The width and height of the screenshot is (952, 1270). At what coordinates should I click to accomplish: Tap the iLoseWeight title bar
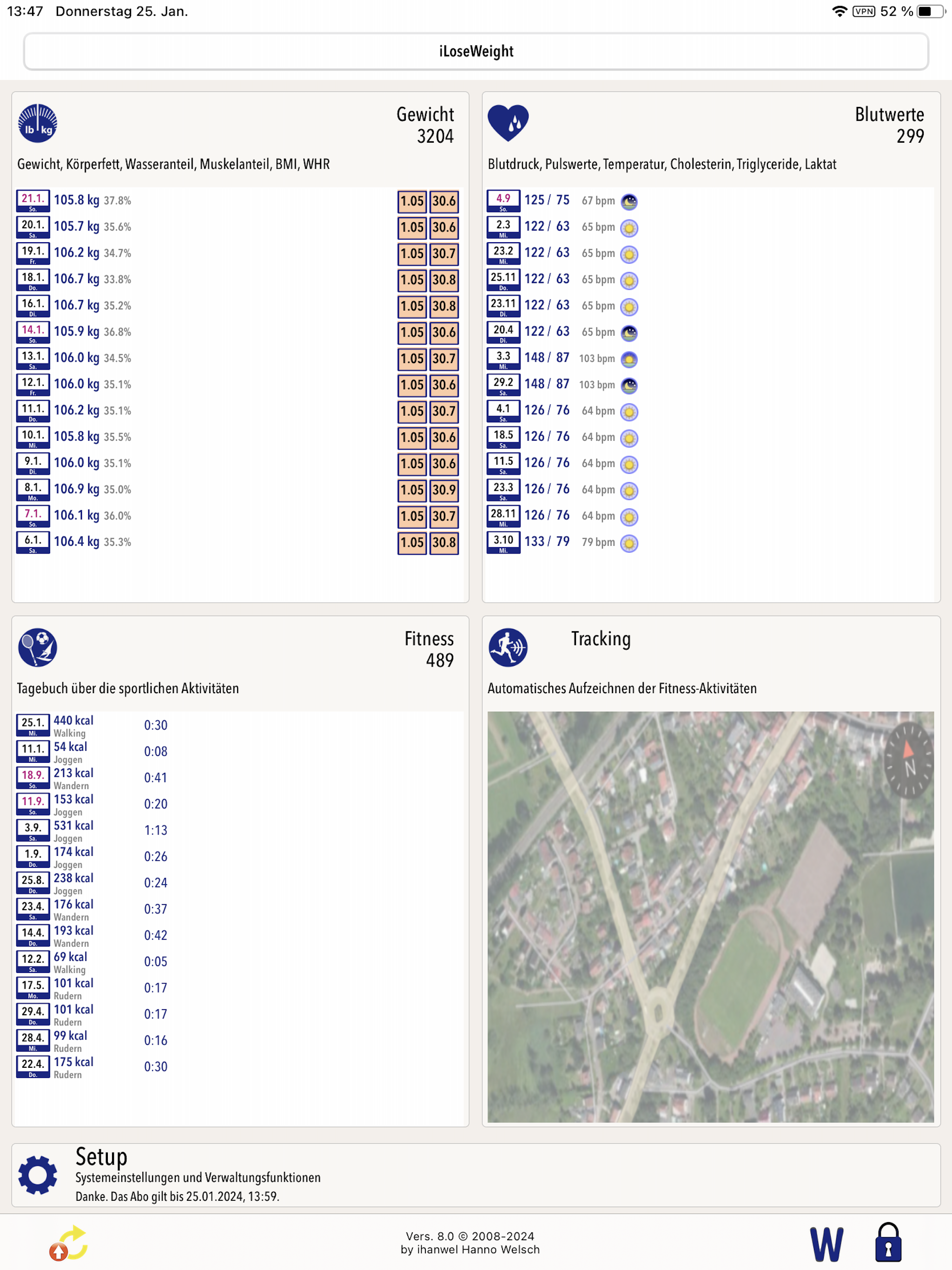(x=476, y=51)
